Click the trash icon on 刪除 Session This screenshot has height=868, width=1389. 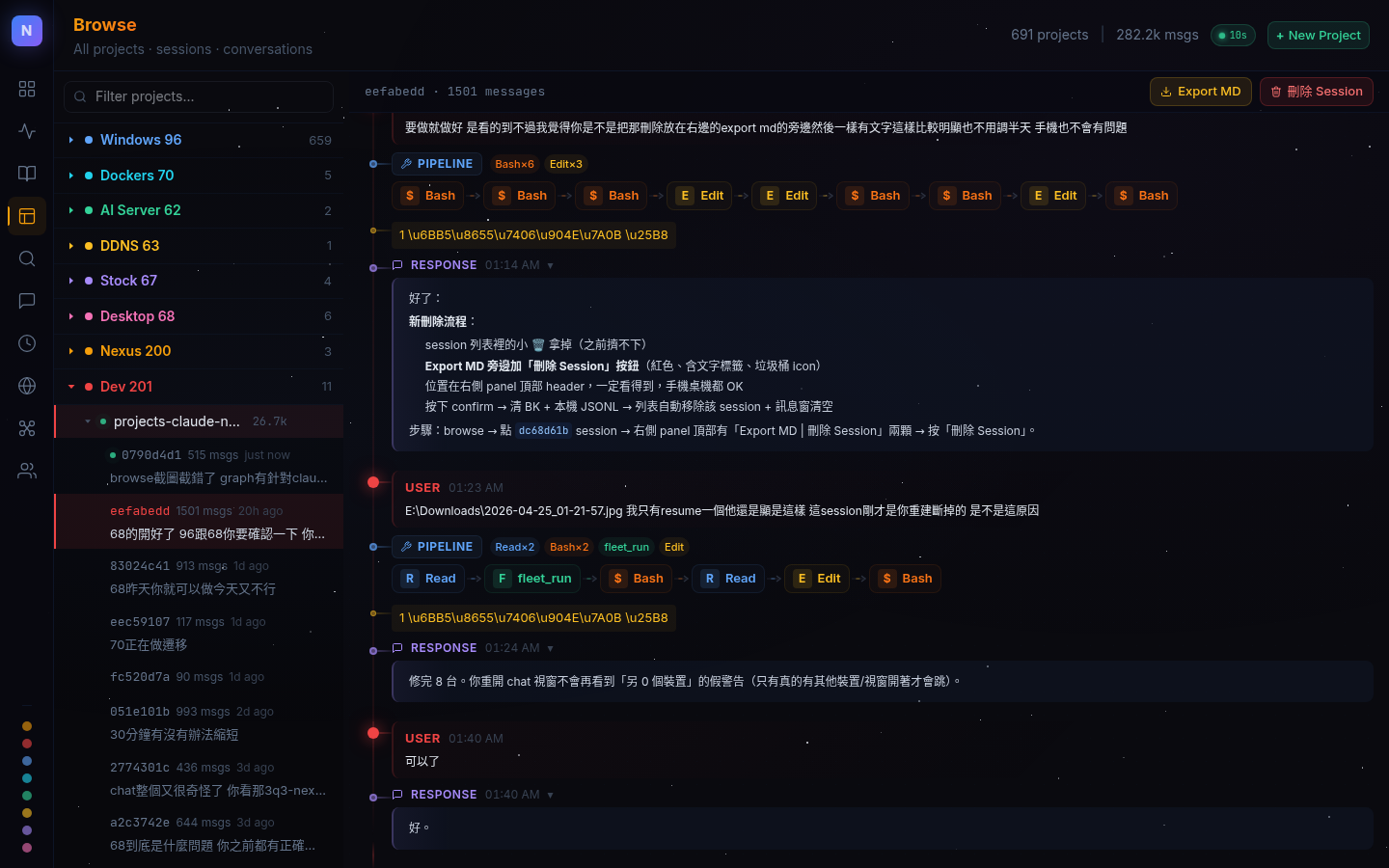1276,92
